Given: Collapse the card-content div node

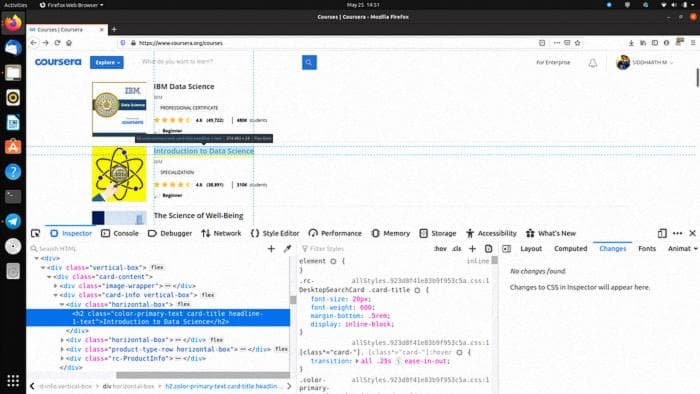Looking at the screenshot, I should click(x=49, y=277).
